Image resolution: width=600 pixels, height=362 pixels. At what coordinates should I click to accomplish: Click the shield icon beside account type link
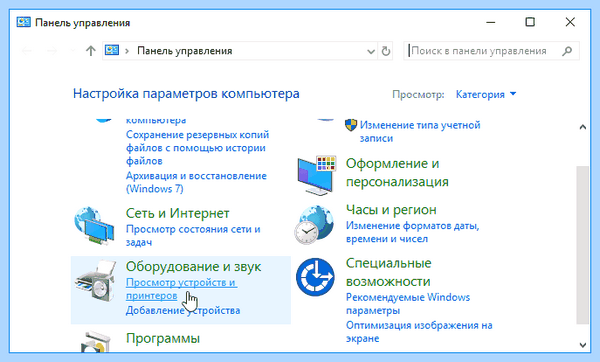point(351,125)
